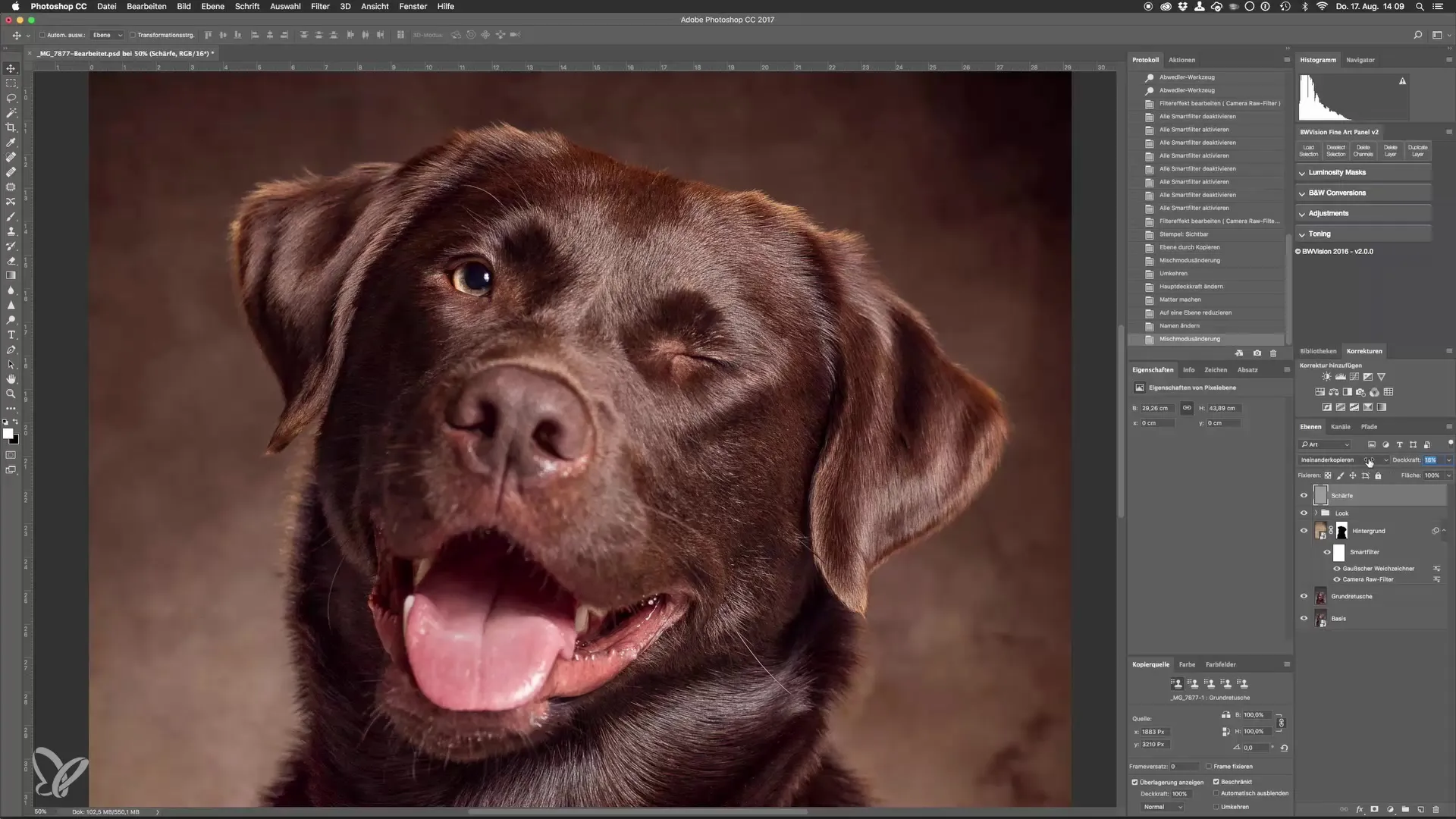Switch to the Farbfelder tab

(1220, 664)
